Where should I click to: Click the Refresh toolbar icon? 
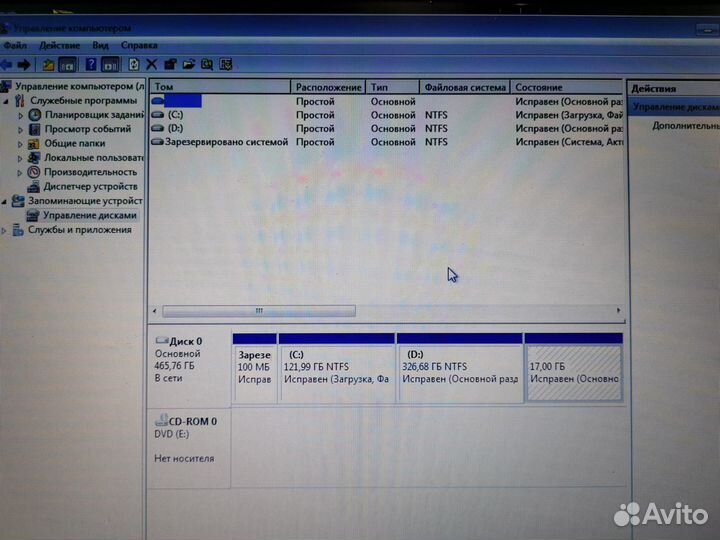[x=134, y=64]
